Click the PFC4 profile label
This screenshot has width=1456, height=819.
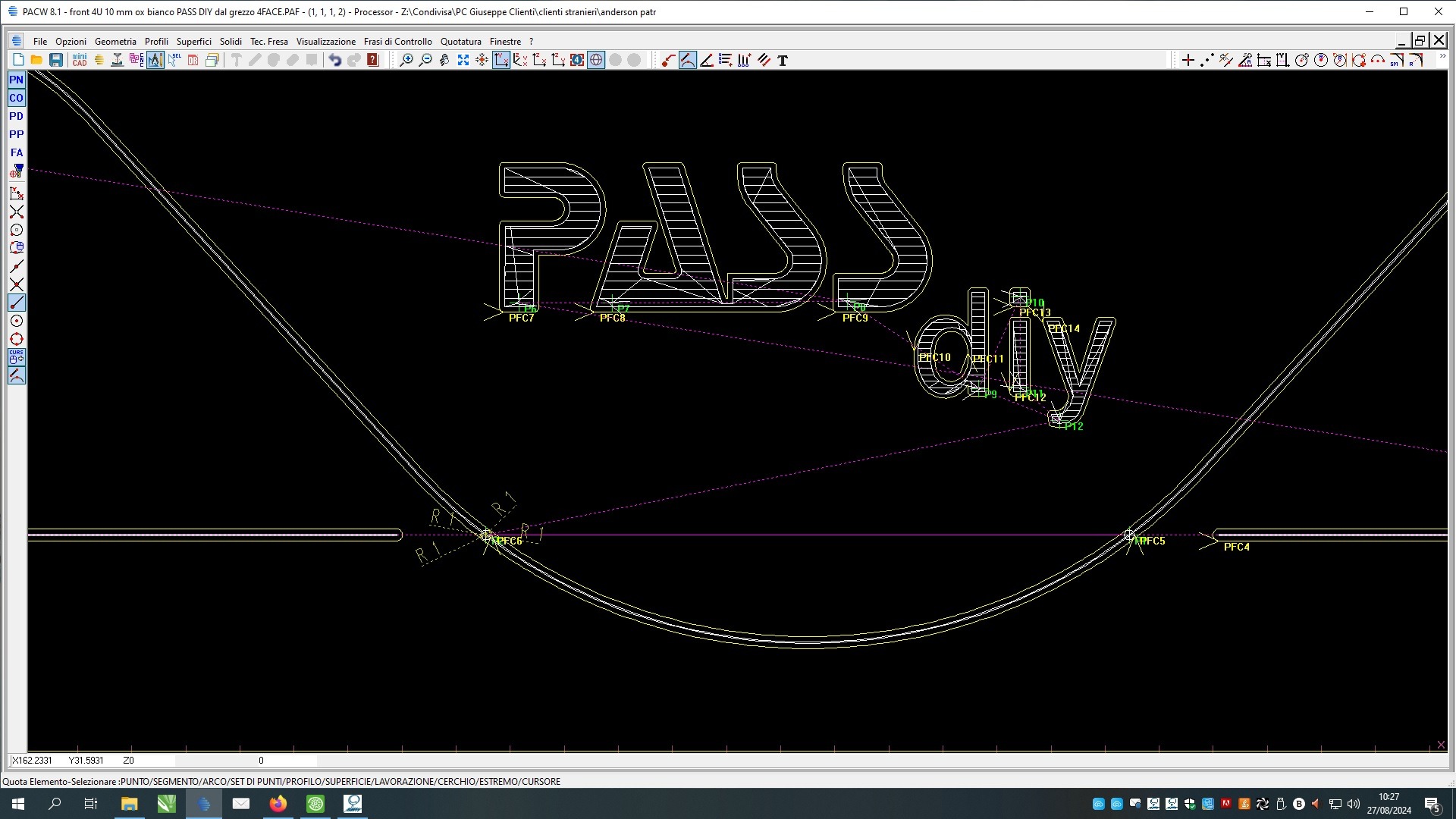pyautogui.click(x=1237, y=547)
